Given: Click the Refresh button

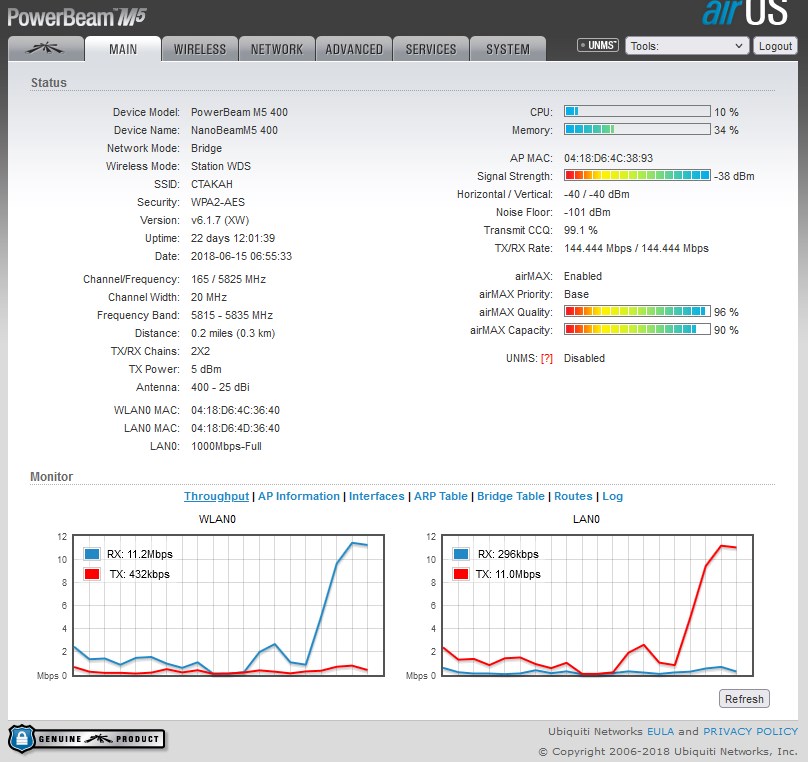Looking at the screenshot, I should [x=744, y=699].
